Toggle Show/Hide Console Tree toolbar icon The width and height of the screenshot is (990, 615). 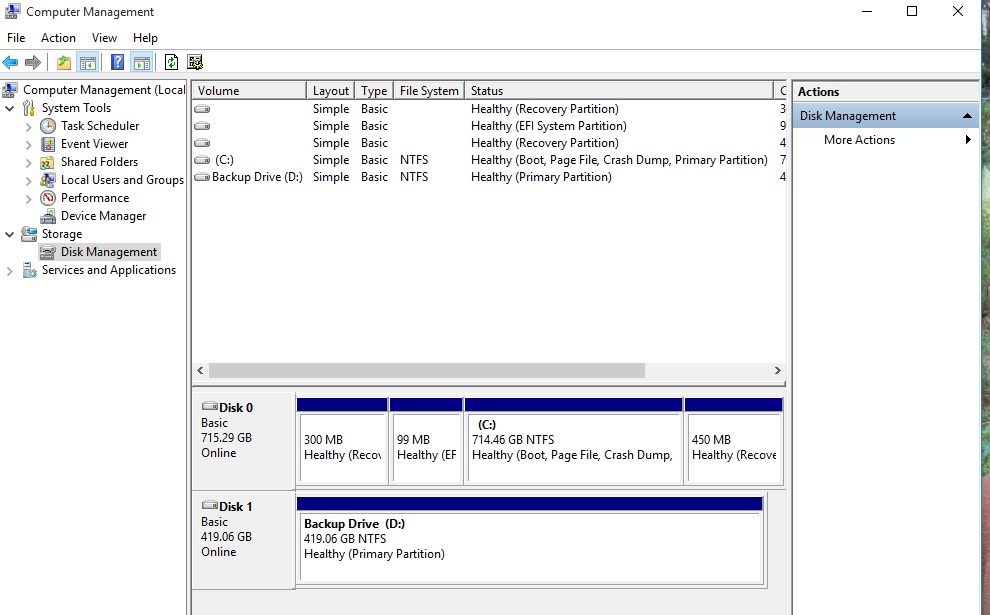[88, 62]
